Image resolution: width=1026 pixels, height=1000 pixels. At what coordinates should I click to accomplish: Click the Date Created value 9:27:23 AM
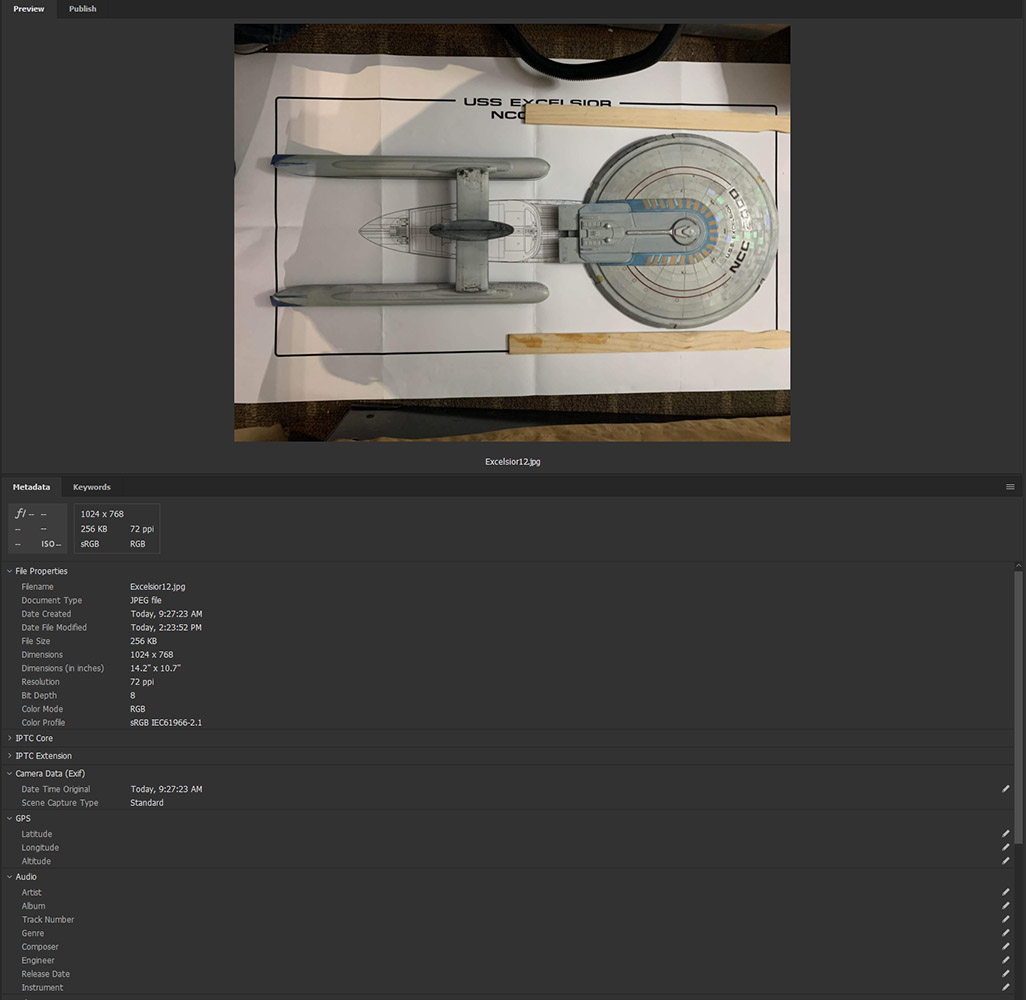tap(166, 614)
